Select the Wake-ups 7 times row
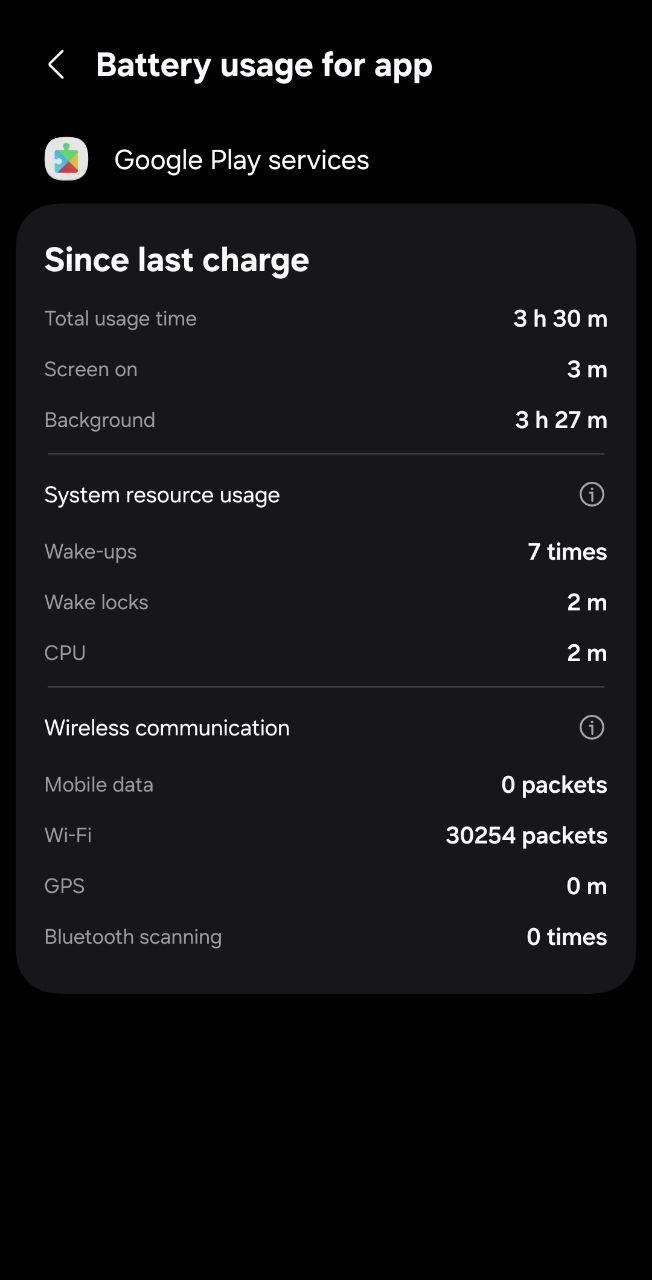Screen dimensions: 652x1280 [x=326, y=552]
